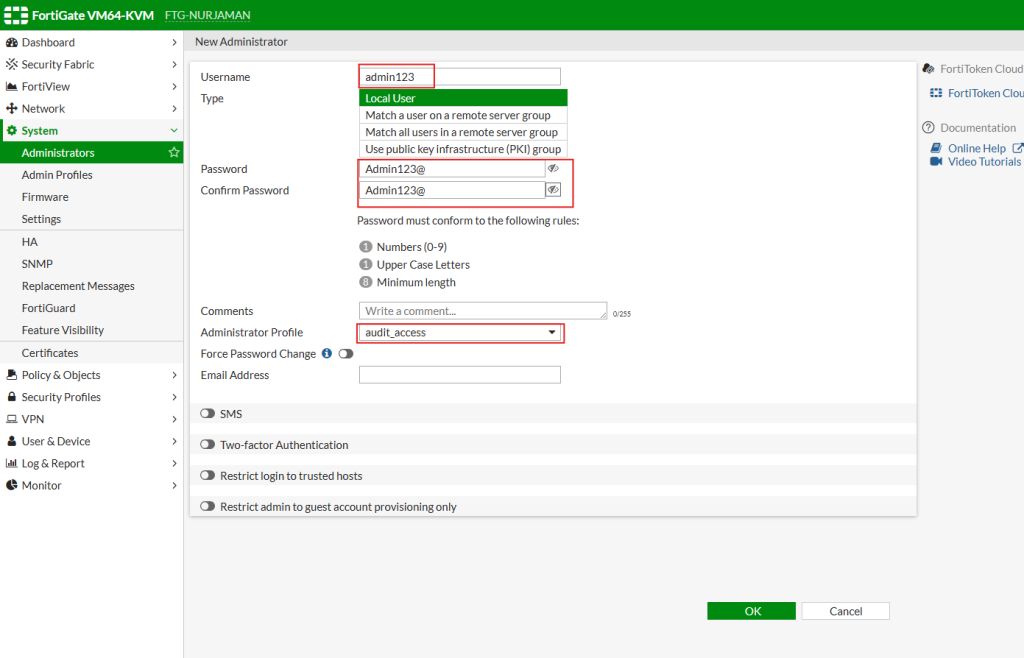1024x658 pixels.
Task: Click the favorite star icon beside Administrators
Action: click(174, 153)
